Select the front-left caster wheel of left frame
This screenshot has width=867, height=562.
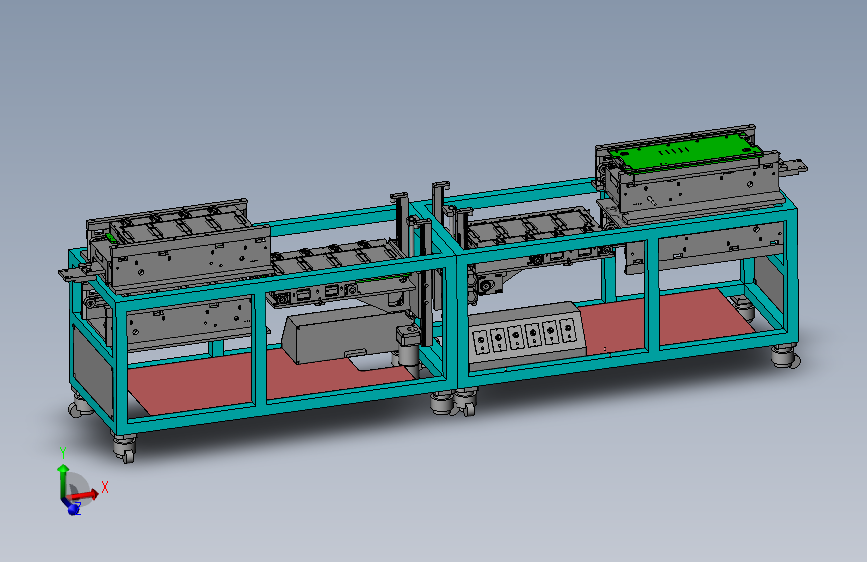[x=124, y=447]
